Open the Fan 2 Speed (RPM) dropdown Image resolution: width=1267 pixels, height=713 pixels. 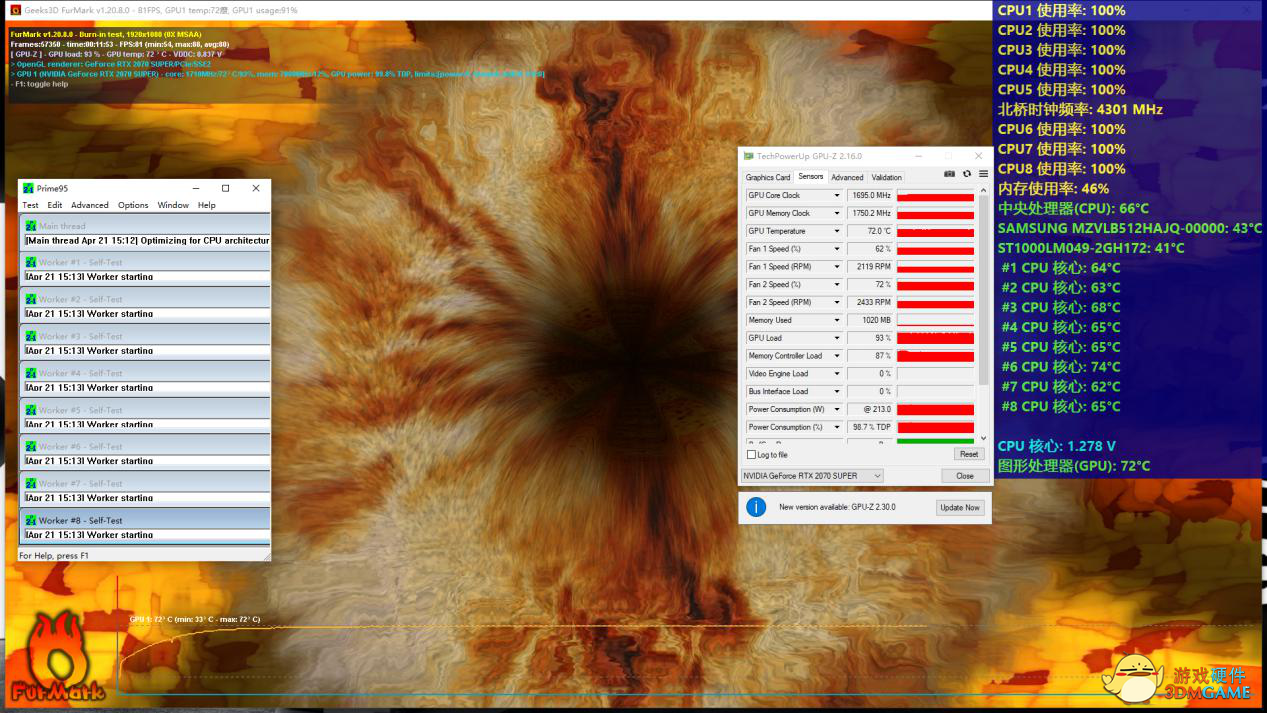click(x=837, y=302)
